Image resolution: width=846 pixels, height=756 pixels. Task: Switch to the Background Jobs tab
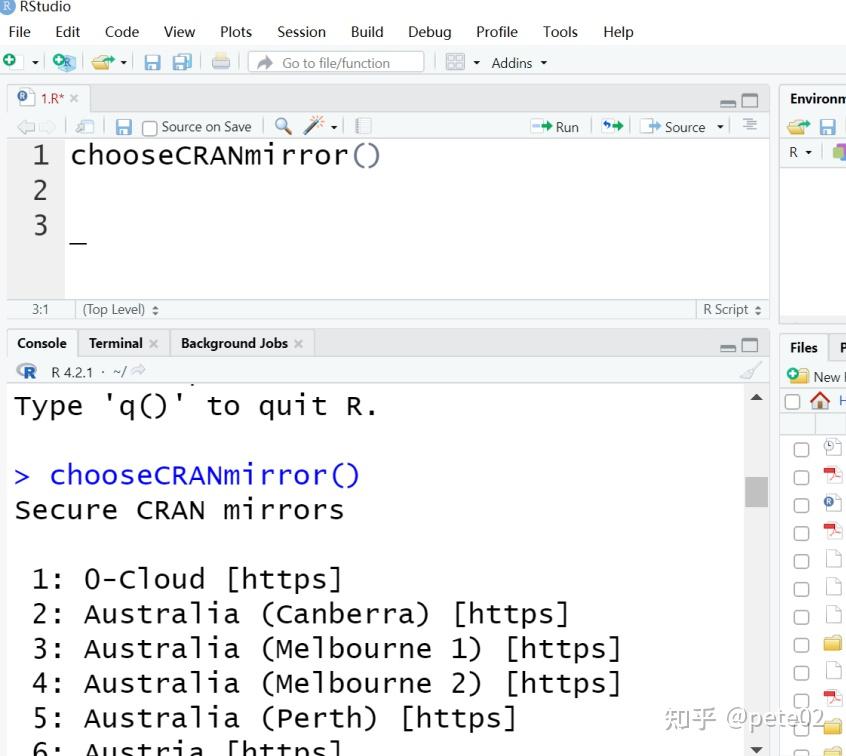234,343
